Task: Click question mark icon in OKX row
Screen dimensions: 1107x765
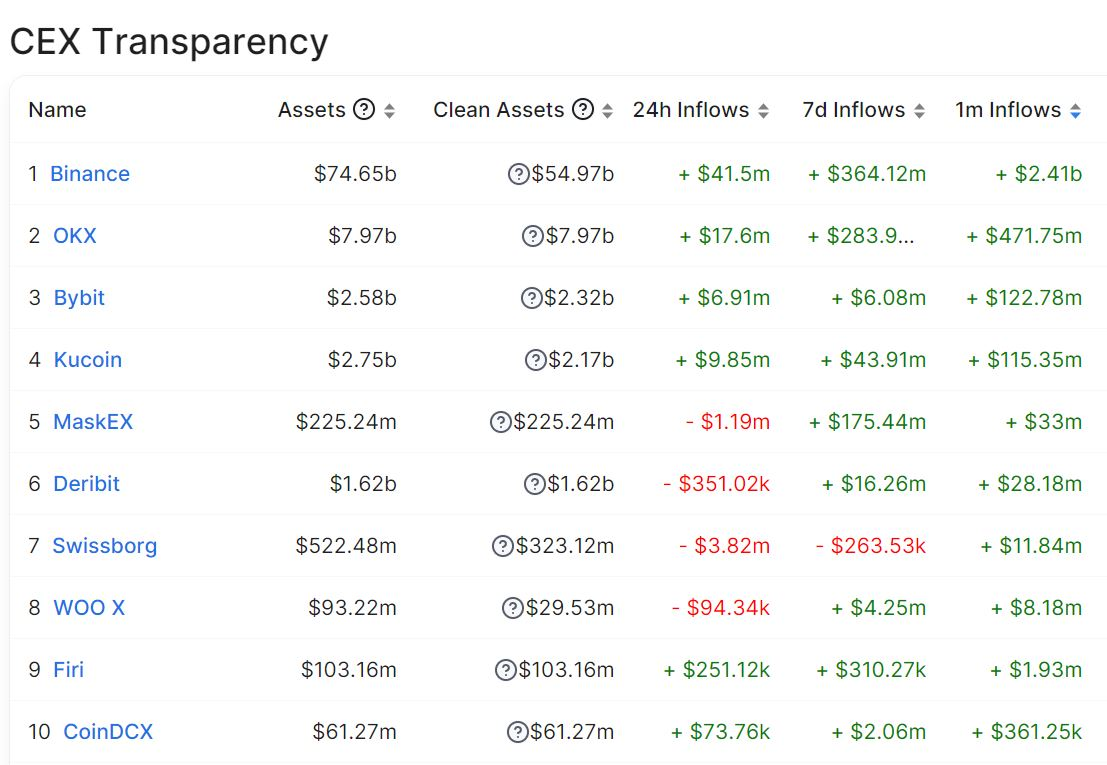Action: point(533,236)
